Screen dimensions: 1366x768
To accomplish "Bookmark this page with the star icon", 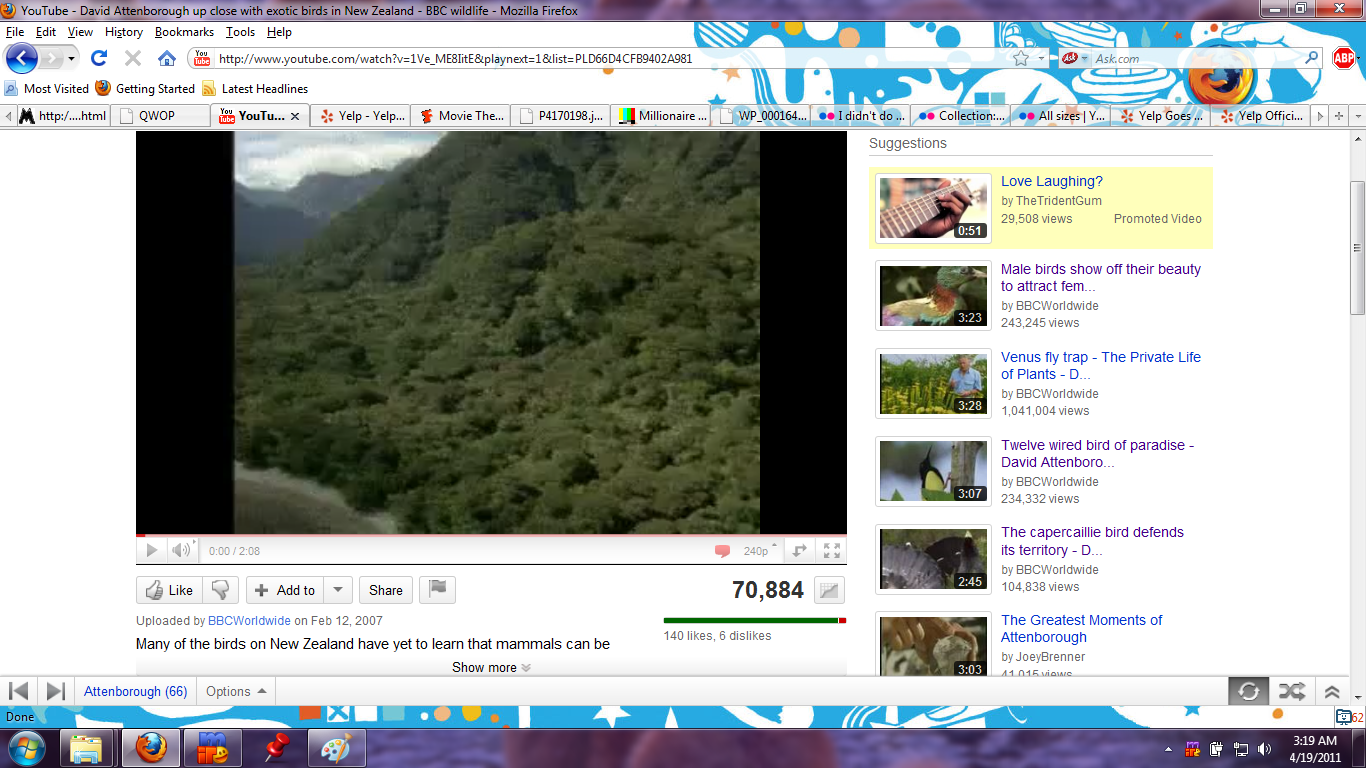I will pos(1021,58).
